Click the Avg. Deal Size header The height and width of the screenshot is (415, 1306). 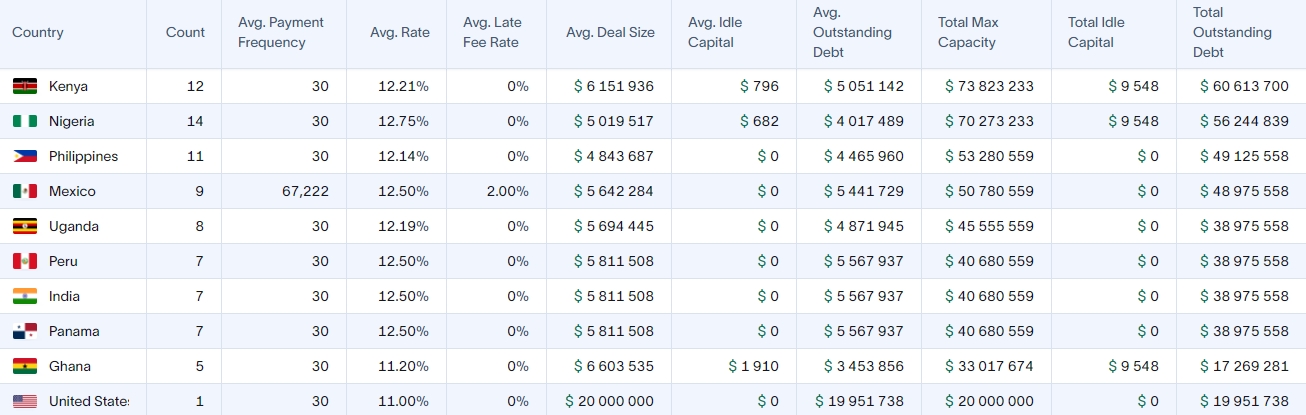pos(610,33)
